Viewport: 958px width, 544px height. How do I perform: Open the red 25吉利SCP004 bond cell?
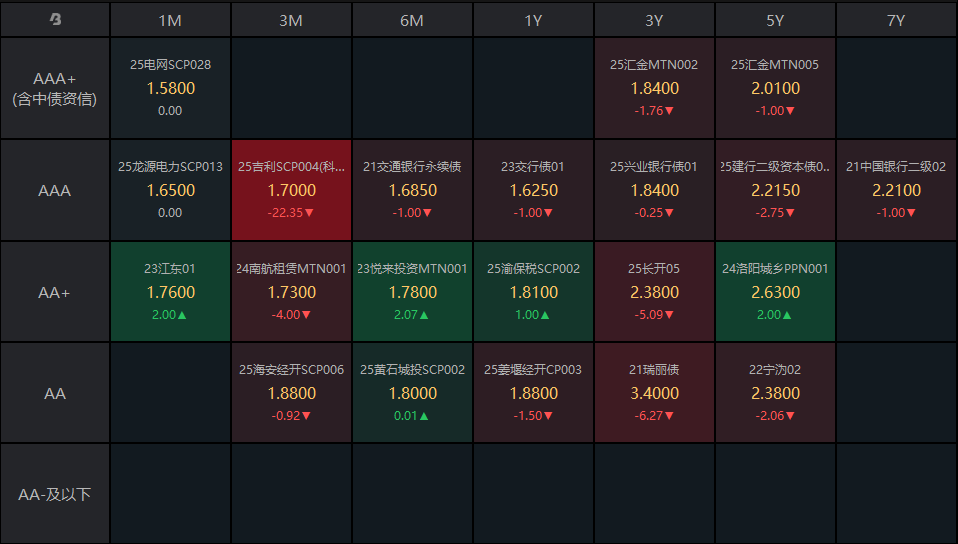pos(291,190)
